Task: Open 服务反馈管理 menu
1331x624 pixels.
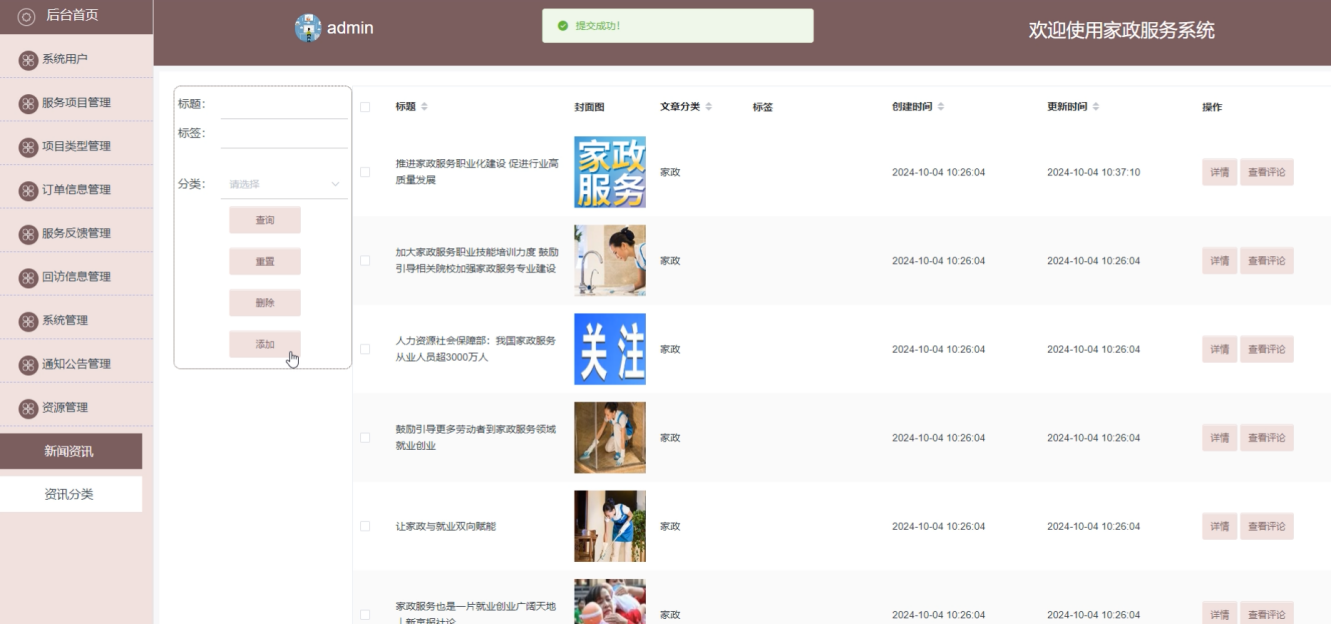Action: click(76, 234)
